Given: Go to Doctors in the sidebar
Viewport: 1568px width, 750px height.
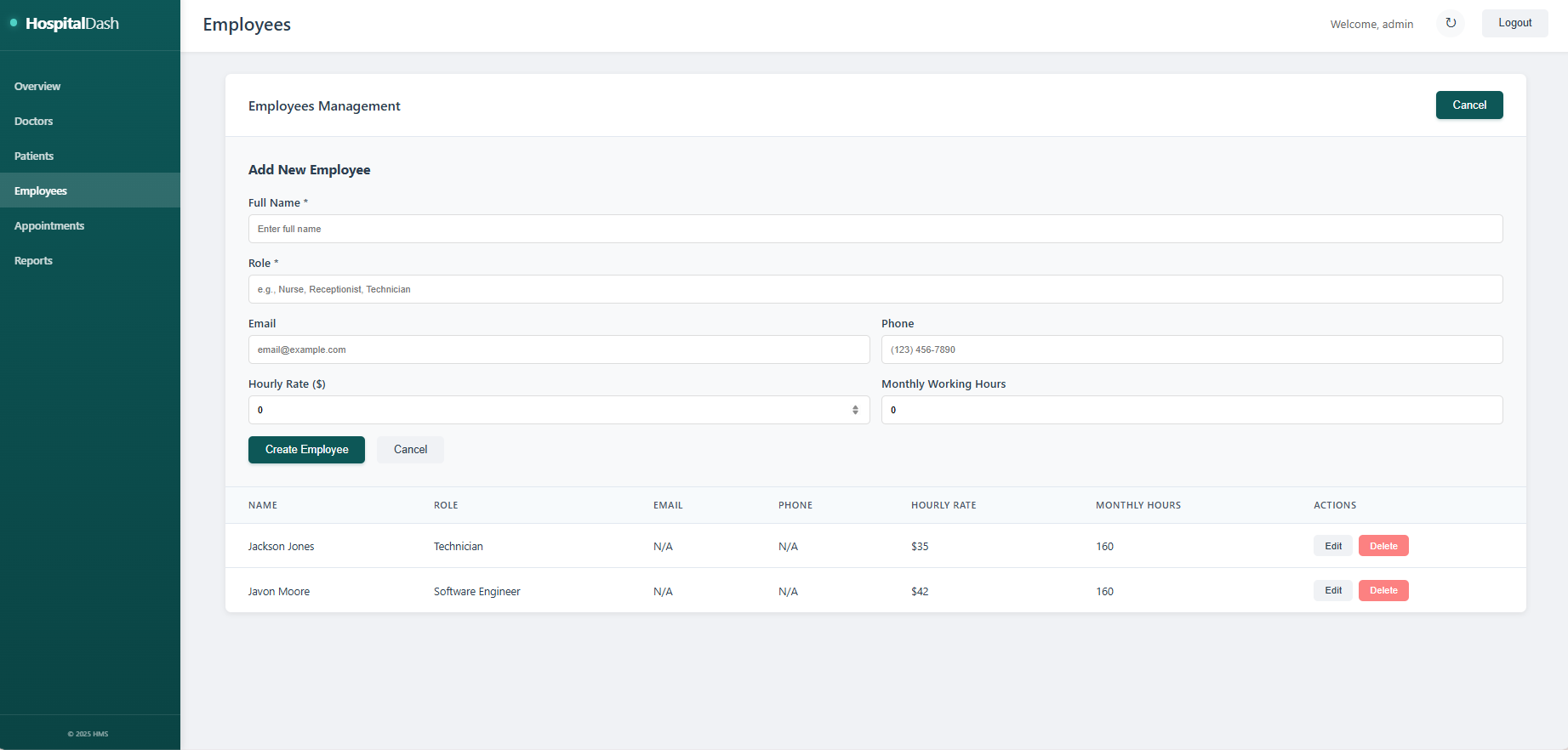Looking at the screenshot, I should tap(34, 122).
